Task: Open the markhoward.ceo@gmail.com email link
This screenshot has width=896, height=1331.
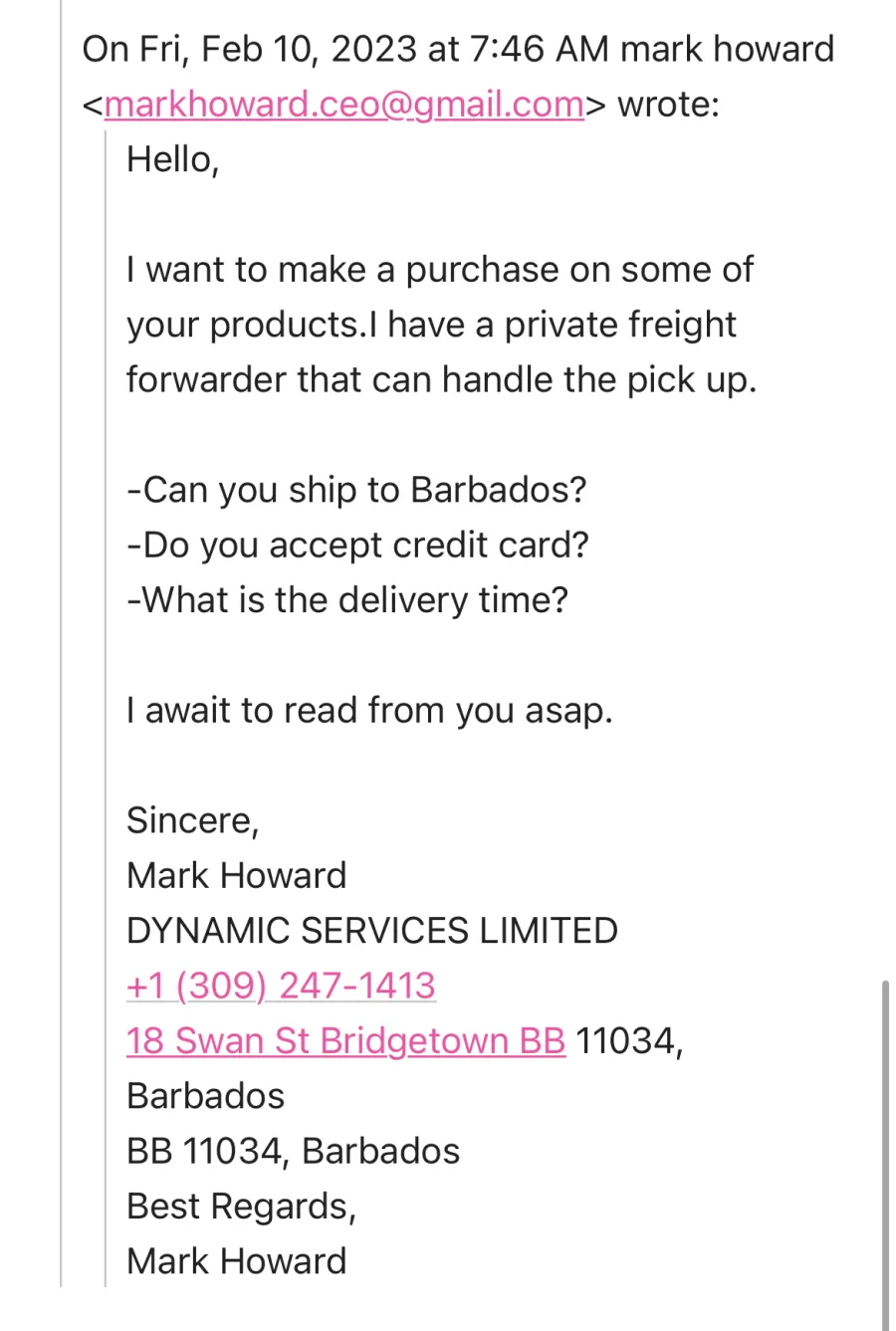Action: click(343, 104)
